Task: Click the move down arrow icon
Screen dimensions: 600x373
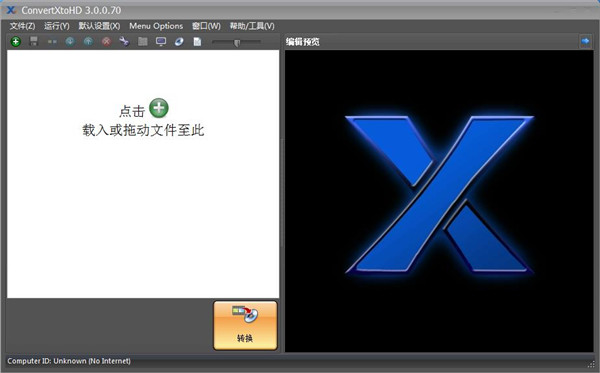Action: [x=70, y=41]
